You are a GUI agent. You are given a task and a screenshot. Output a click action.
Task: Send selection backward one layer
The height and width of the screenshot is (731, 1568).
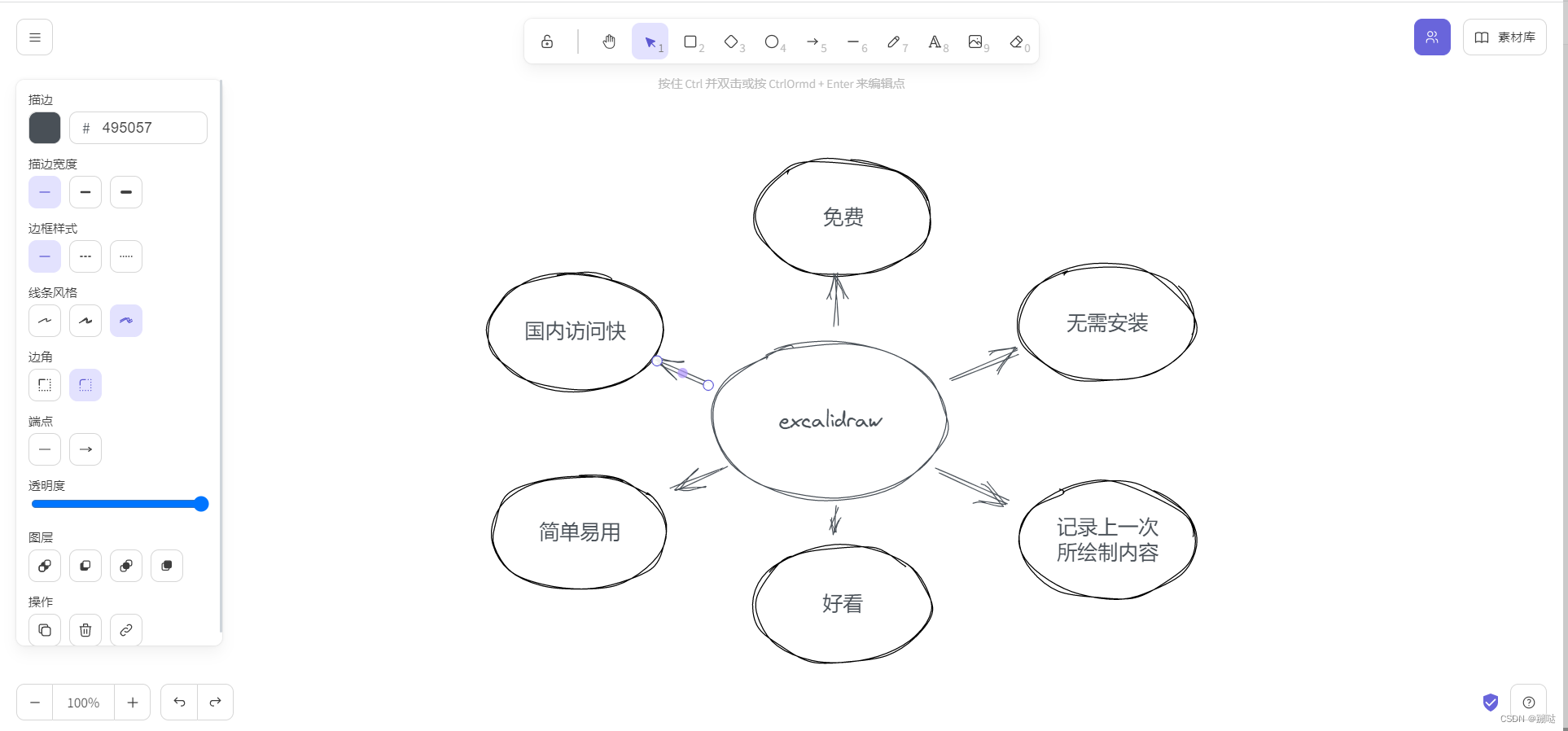[x=85, y=566]
